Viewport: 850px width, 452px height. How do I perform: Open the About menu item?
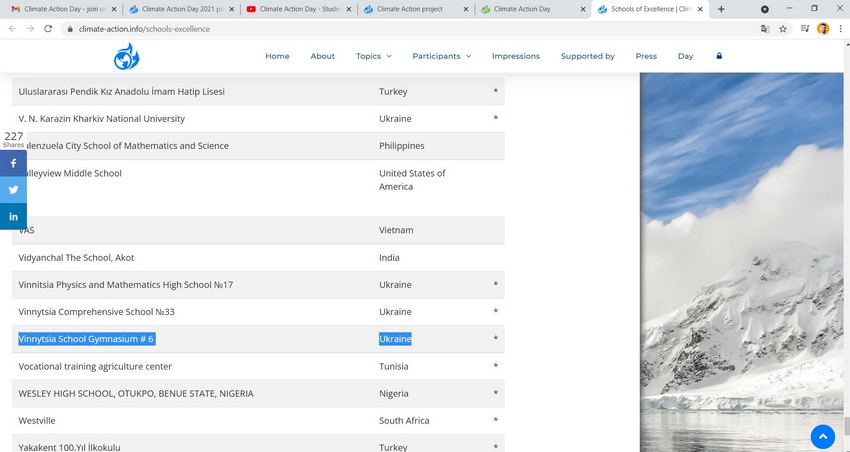click(322, 56)
